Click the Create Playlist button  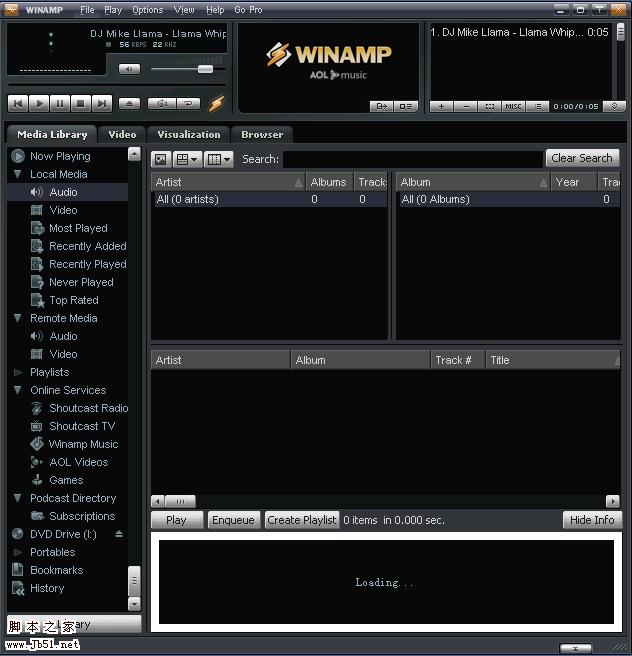click(302, 520)
